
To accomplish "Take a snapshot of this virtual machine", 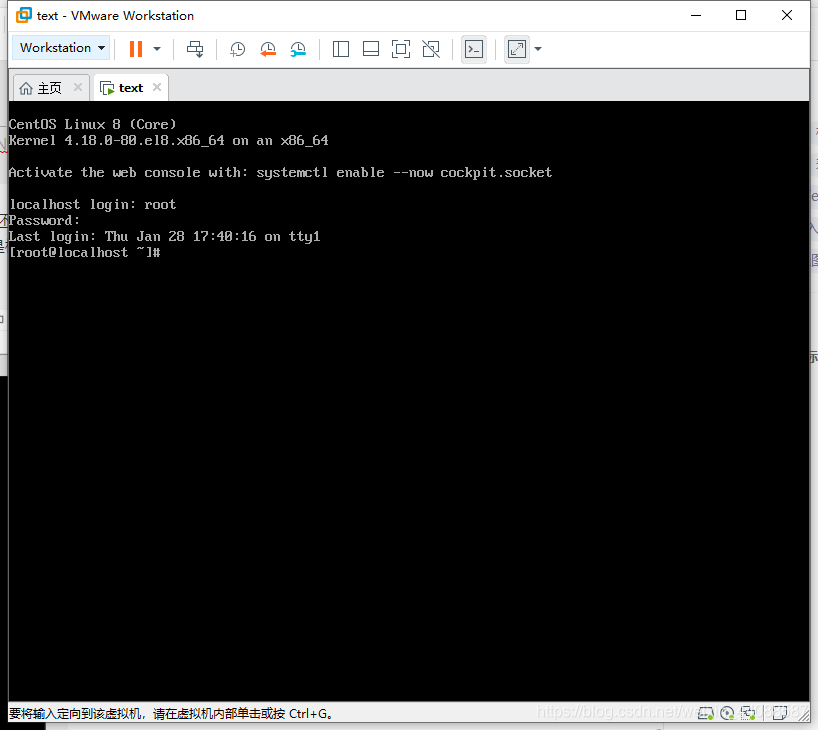I will click(x=237, y=50).
